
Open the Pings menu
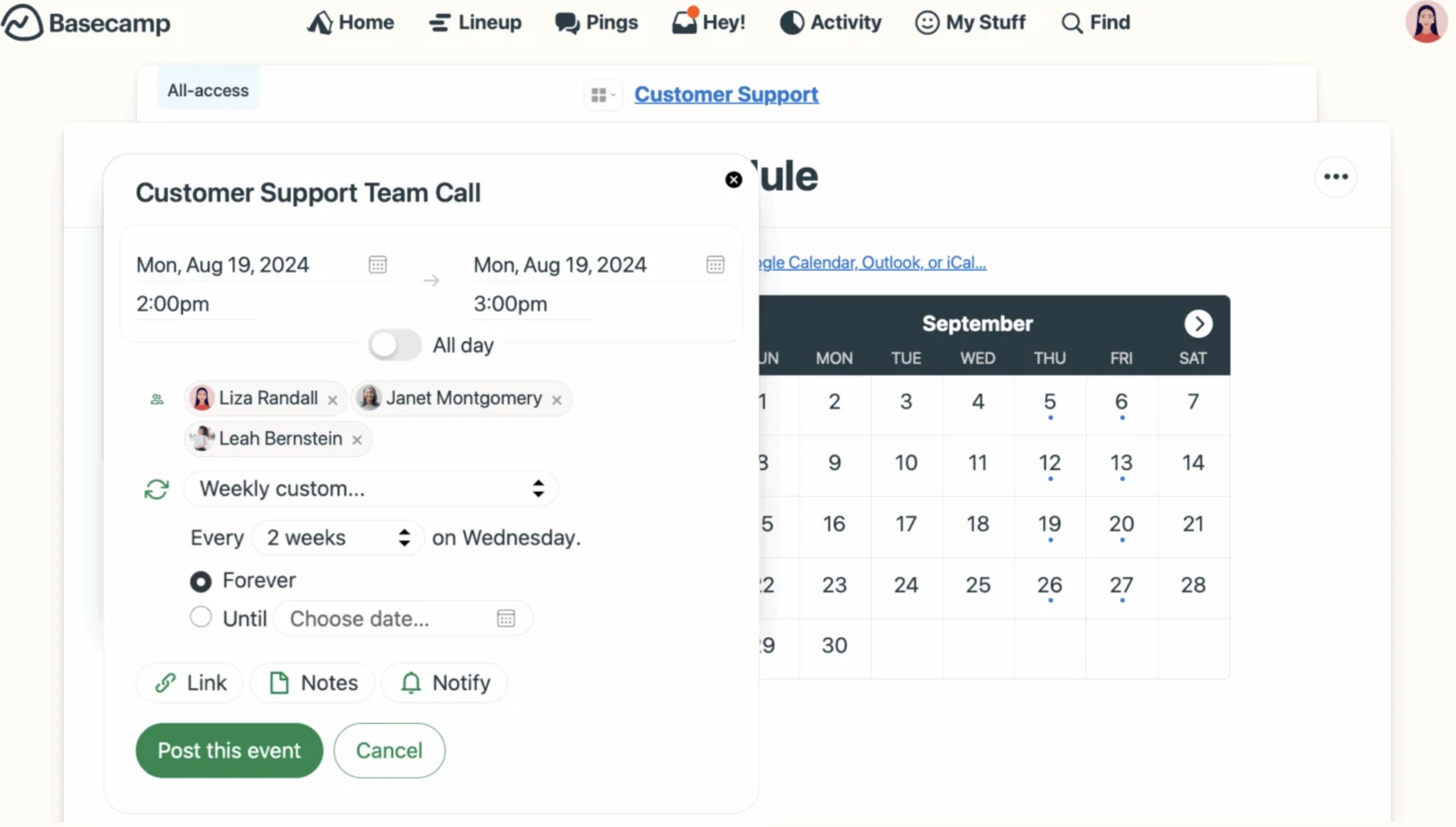[597, 23]
